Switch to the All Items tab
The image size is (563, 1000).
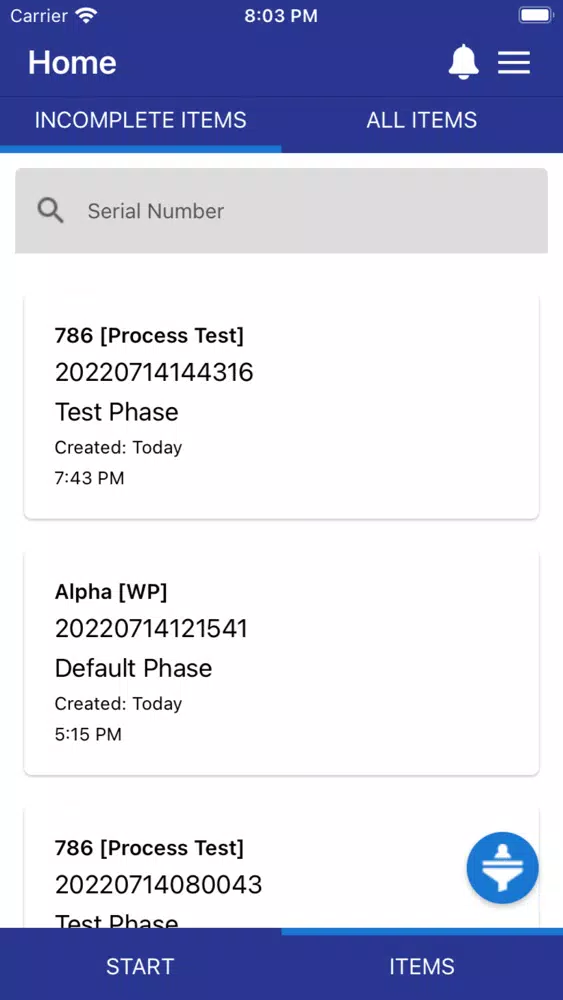click(422, 121)
